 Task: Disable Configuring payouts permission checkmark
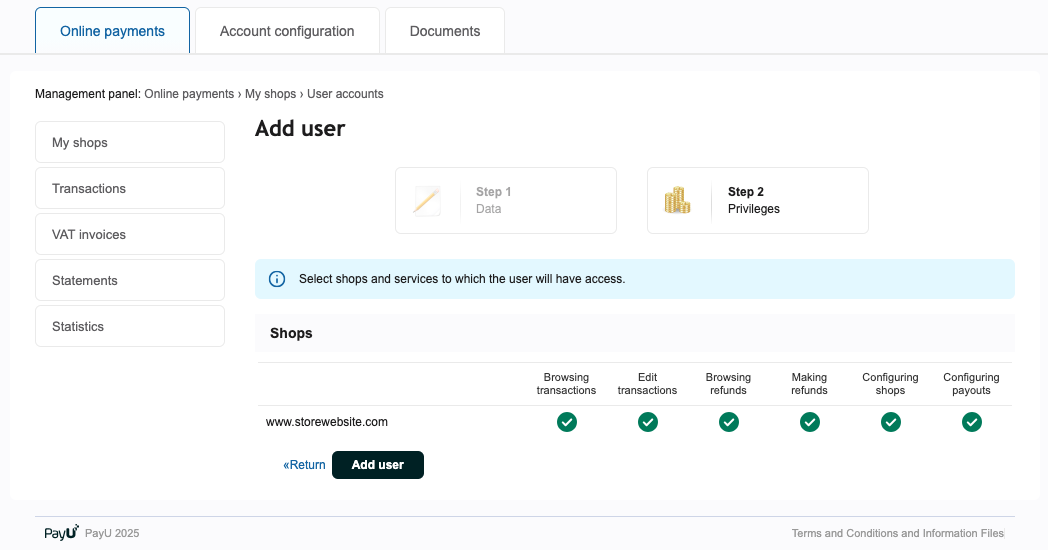click(x=972, y=422)
